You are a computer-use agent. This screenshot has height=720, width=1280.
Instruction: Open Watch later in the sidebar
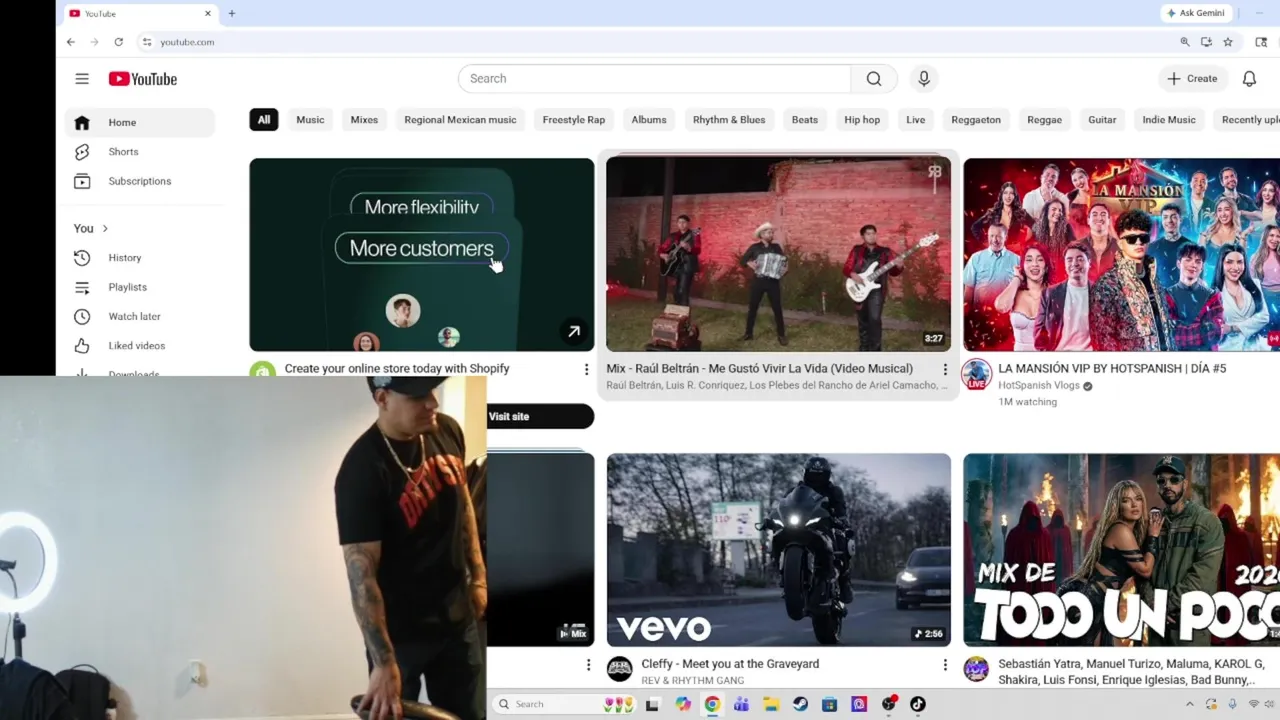pos(140,316)
